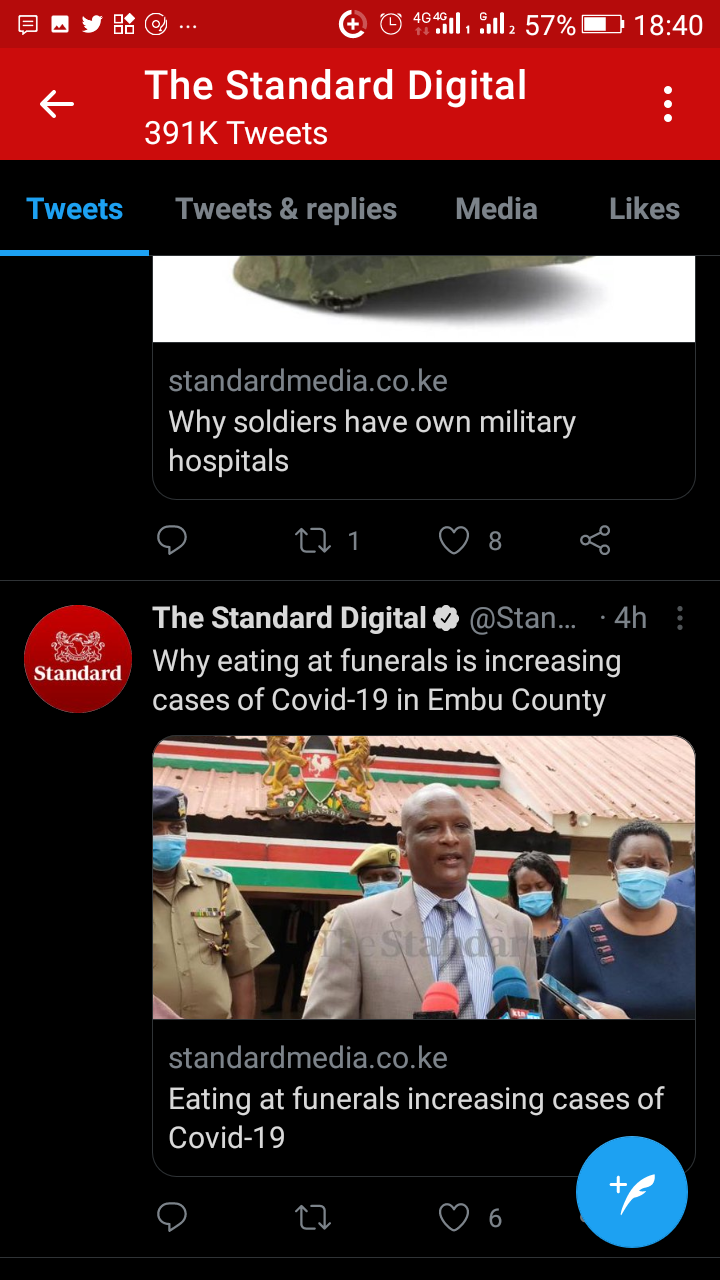
Task: Reply to the military hospitals tweet
Action: tap(172, 541)
